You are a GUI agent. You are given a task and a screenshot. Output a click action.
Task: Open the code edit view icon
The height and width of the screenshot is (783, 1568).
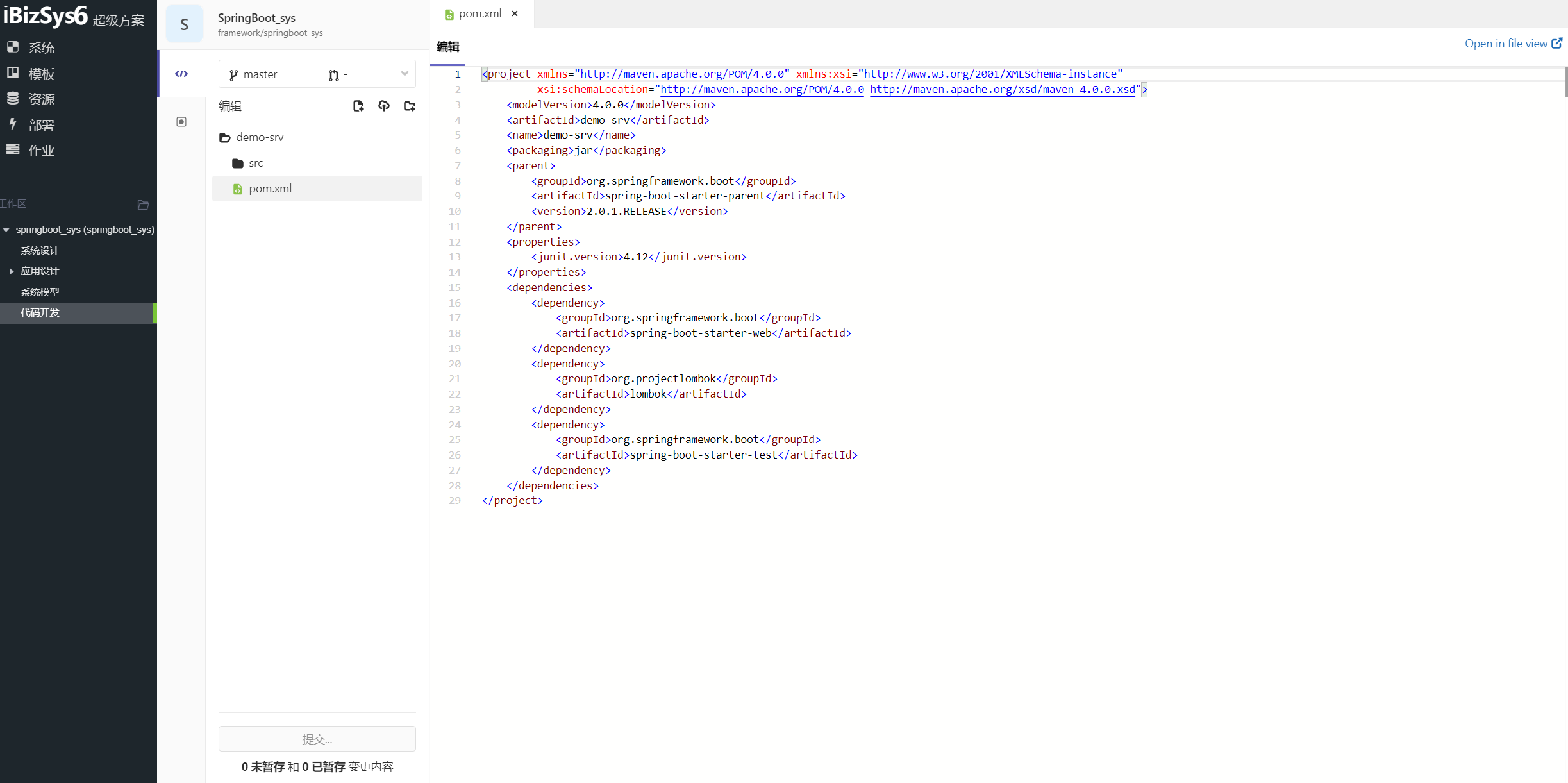pyautogui.click(x=181, y=74)
